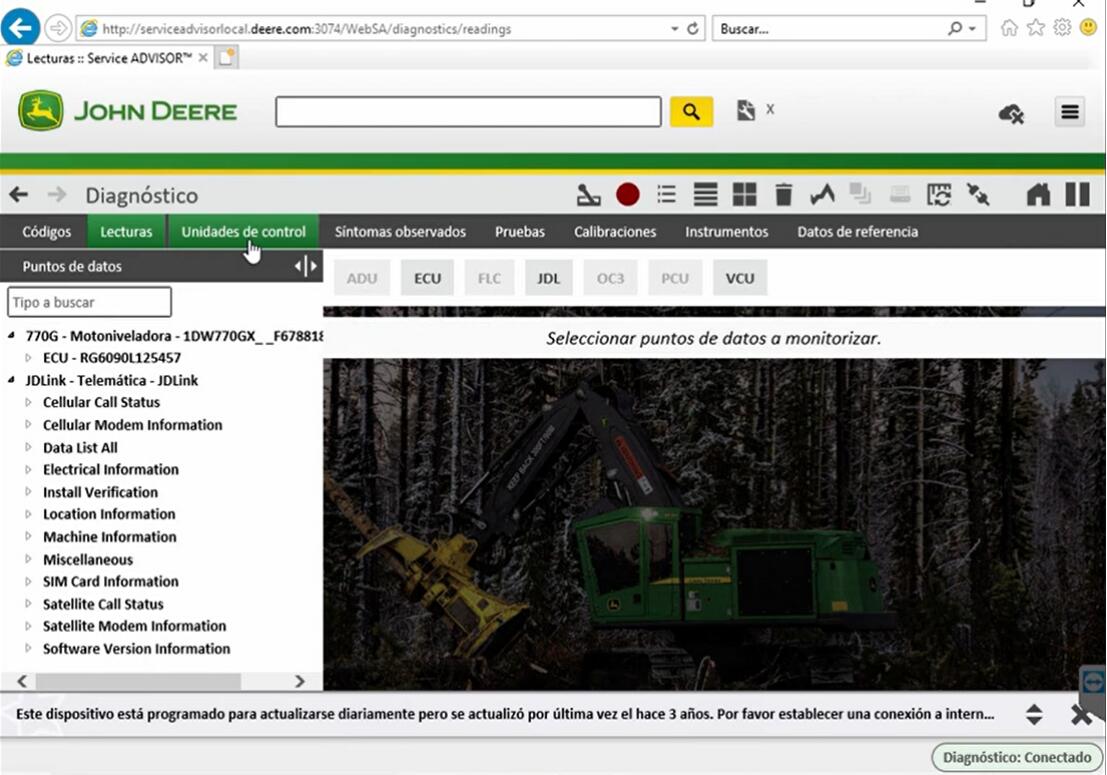This screenshot has width=1107, height=775.
Task: Switch to bulleted list view
Action: (x=666, y=194)
